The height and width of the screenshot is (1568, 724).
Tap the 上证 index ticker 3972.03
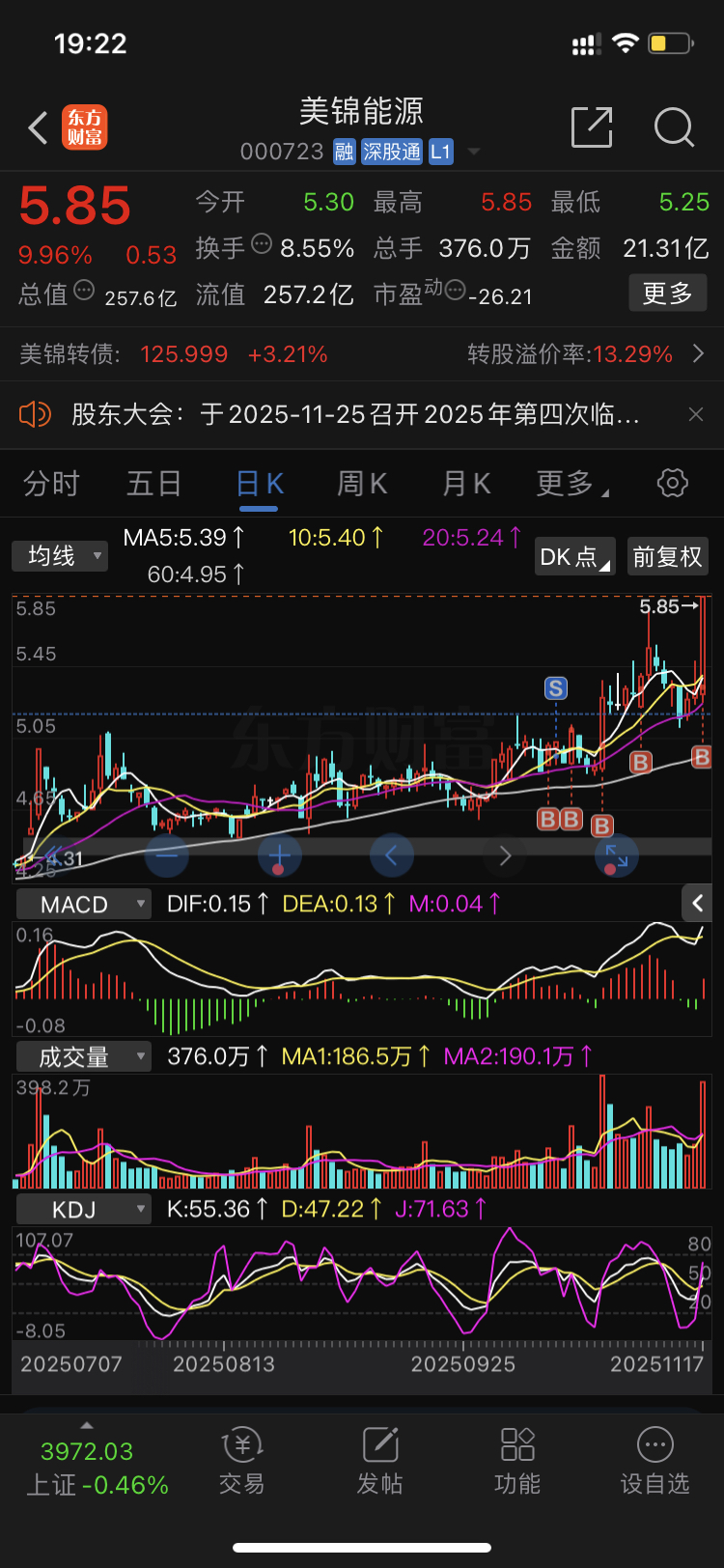(87, 1451)
